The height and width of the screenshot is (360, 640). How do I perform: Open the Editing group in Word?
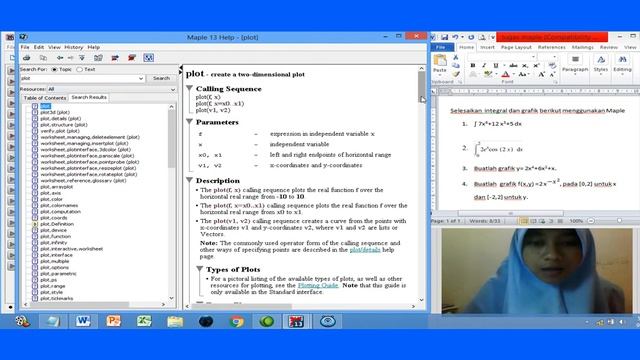[x=622, y=64]
